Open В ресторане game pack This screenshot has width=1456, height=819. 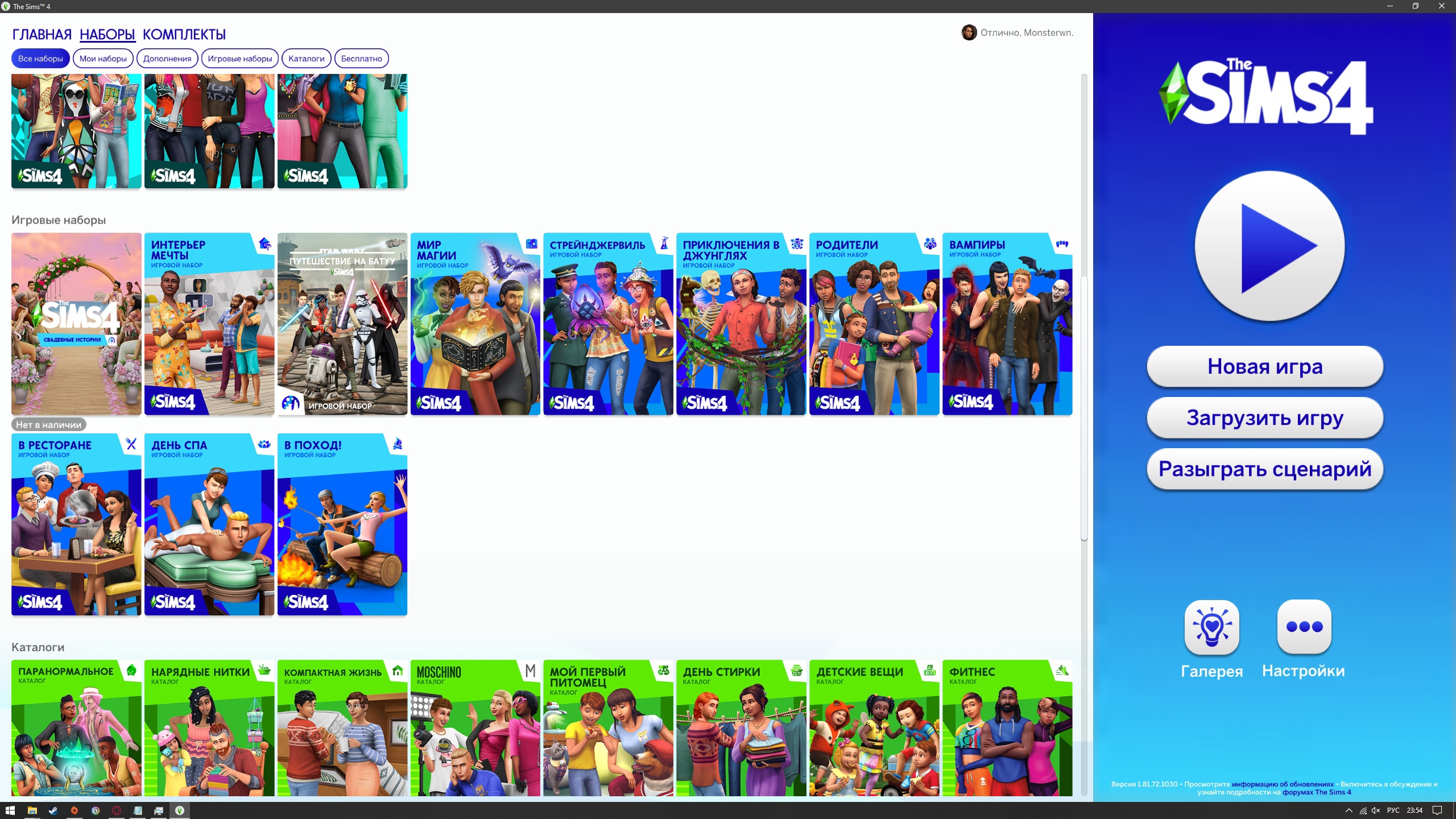point(76,524)
